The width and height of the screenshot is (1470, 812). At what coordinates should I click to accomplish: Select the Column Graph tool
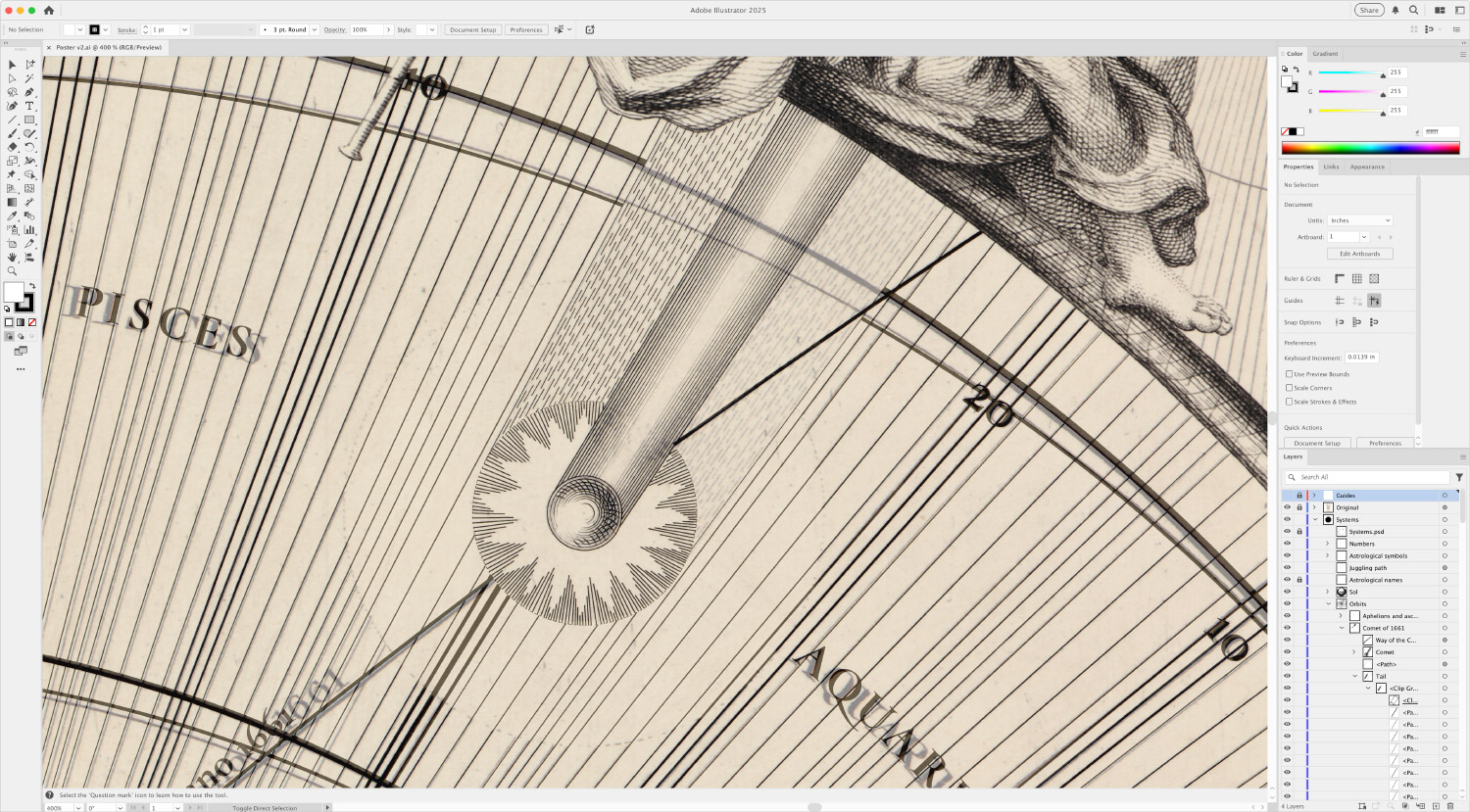click(29, 229)
